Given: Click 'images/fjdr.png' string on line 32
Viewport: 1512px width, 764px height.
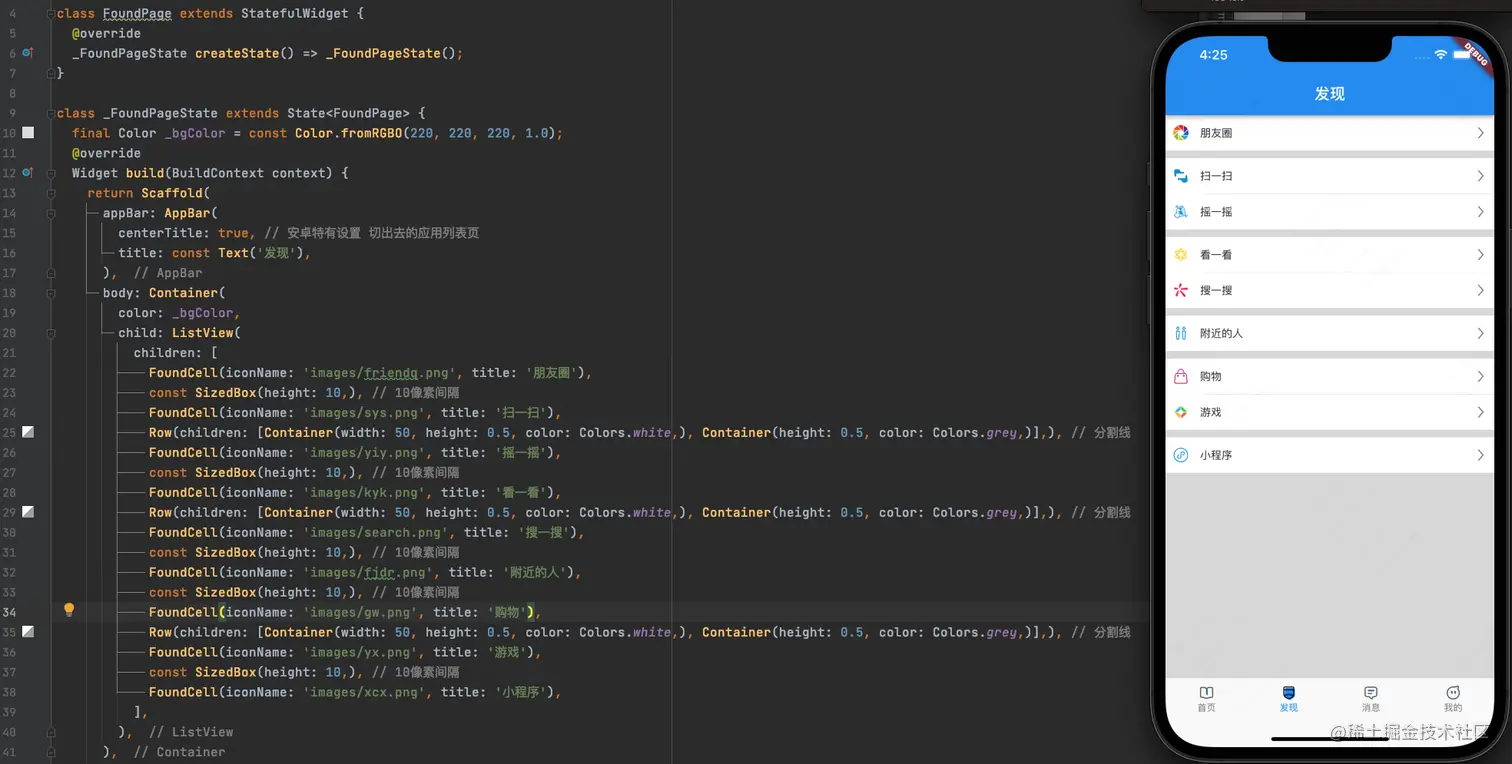Looking at the screenshot, I should 368,572.
